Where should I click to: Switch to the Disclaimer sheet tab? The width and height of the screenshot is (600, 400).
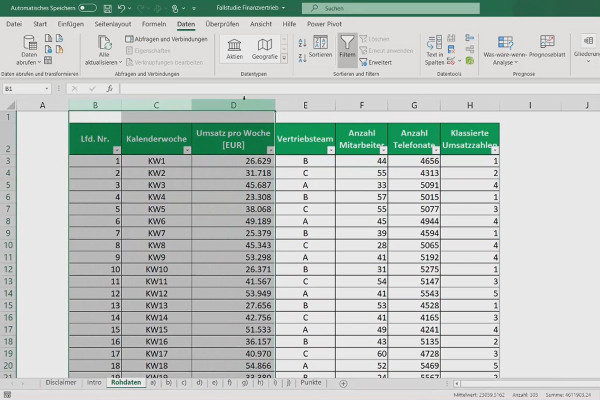point(60,382)
